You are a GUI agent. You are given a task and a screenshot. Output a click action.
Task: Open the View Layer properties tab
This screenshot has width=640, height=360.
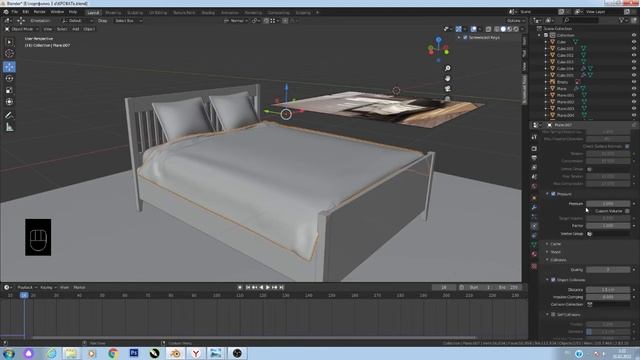(534, 167)
